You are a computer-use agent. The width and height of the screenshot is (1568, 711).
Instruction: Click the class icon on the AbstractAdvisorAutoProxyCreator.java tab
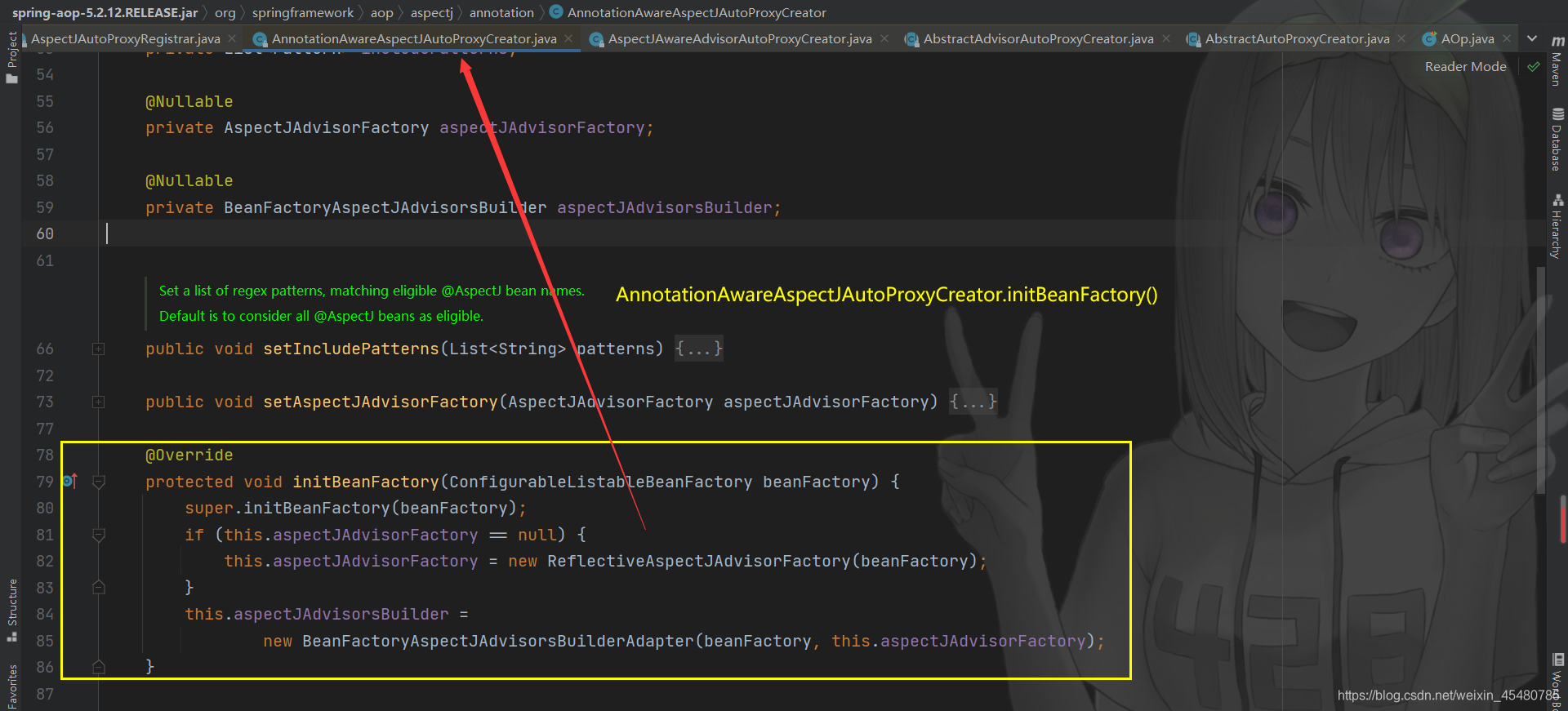(x=911, y=38)
